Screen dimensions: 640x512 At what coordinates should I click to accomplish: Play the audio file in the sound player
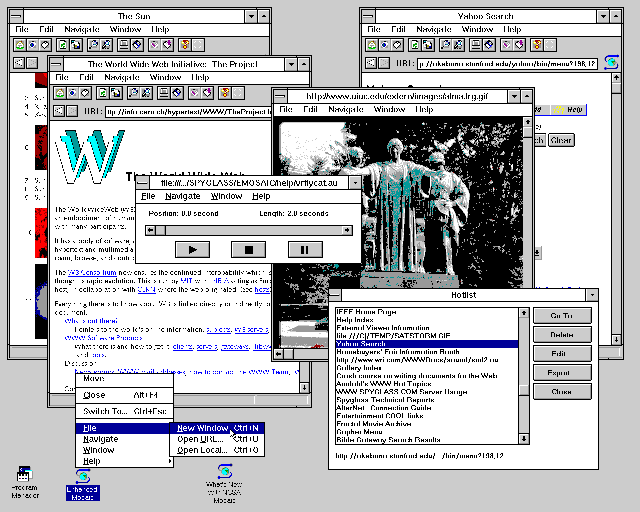[192, 250]
